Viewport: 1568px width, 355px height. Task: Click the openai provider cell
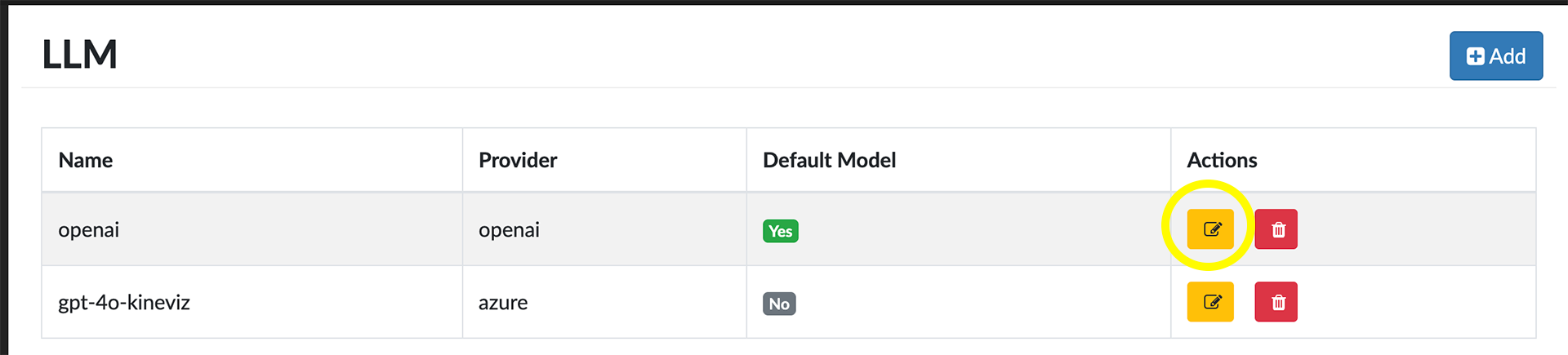(509, 230)
